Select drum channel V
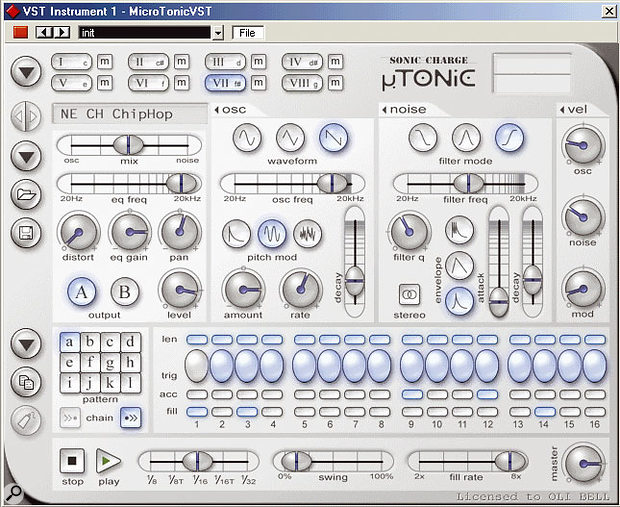620x507 pixels. coord(71,83)
